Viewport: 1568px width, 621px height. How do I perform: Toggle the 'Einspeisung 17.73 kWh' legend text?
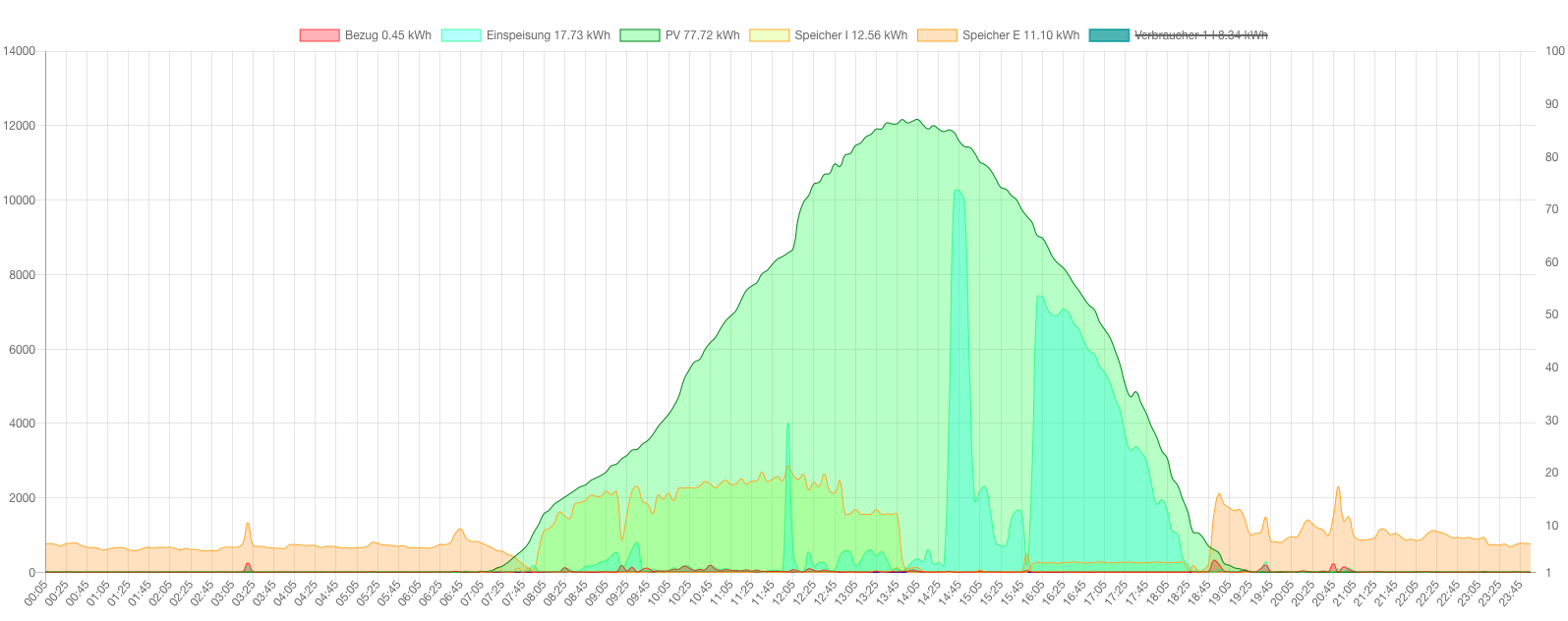click(548, 35)
